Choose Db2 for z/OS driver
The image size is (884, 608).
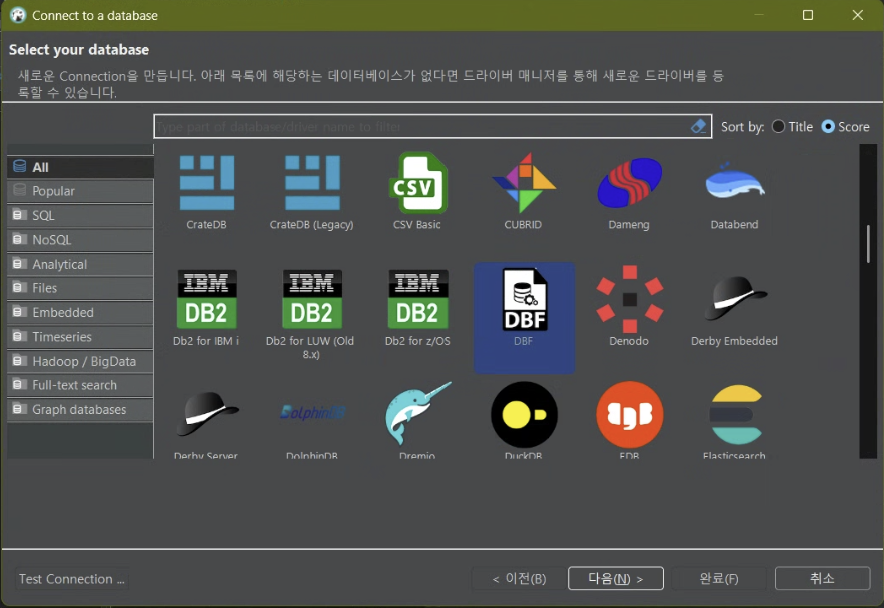pos(418,299)
